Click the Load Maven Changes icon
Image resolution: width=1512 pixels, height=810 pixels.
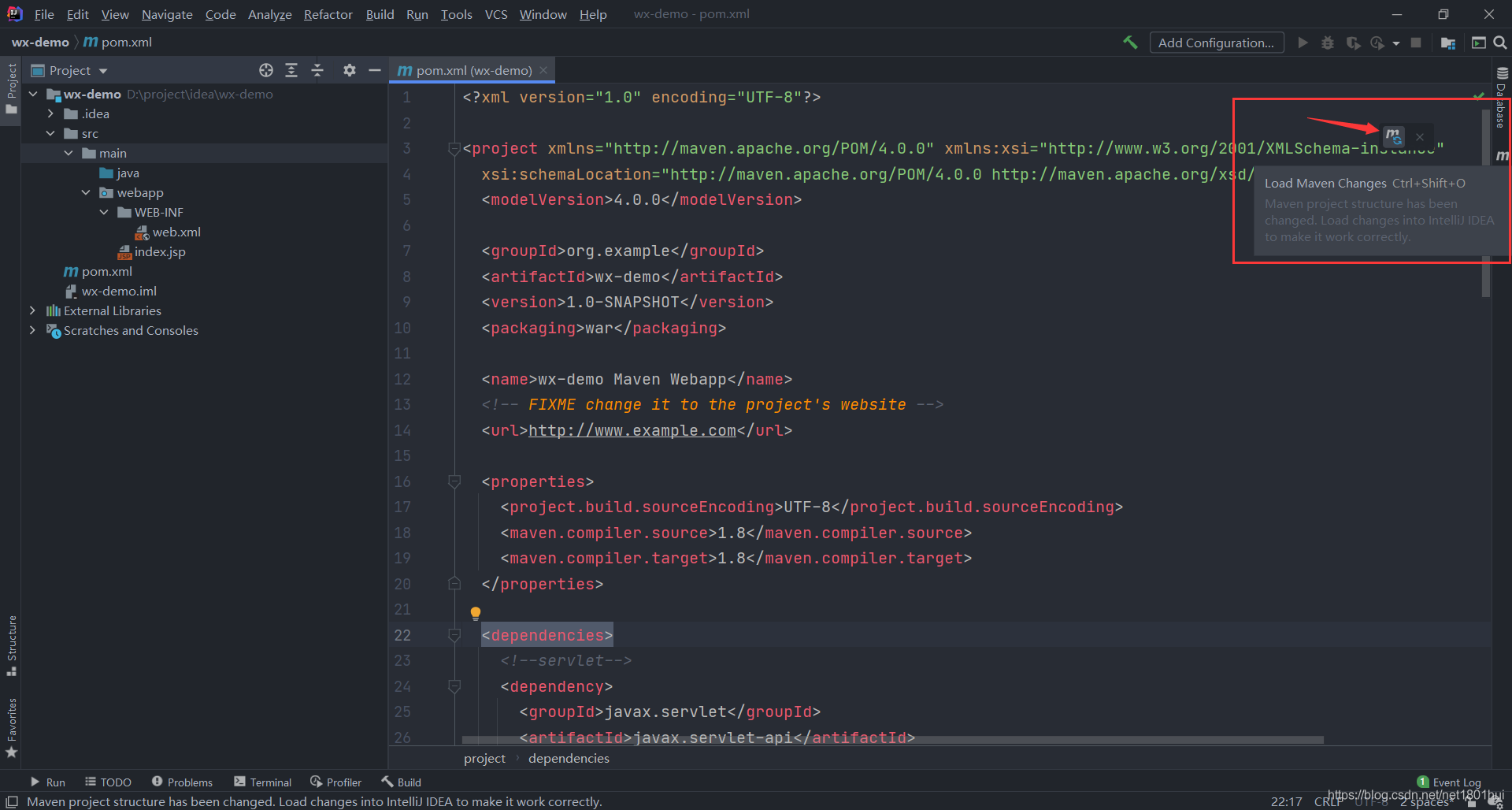[x=1394, y=136]
